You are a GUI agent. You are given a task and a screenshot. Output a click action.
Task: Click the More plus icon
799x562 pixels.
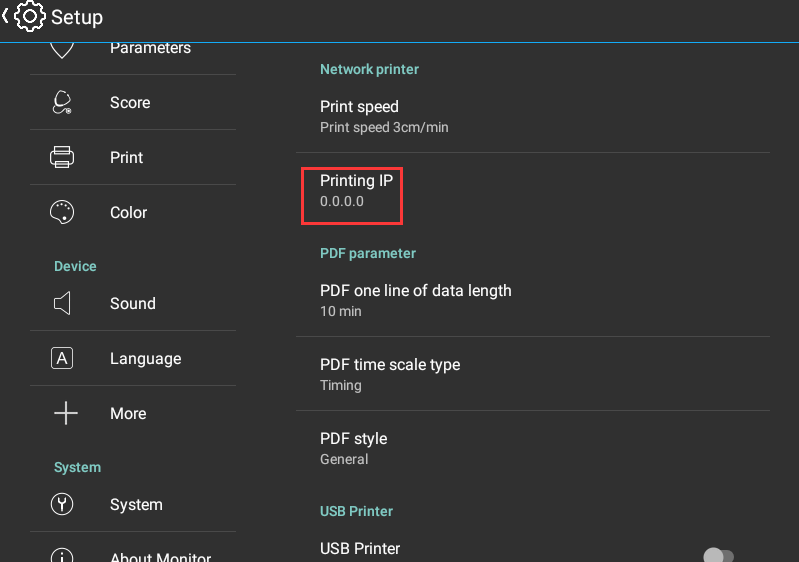(x=66, y=413)
